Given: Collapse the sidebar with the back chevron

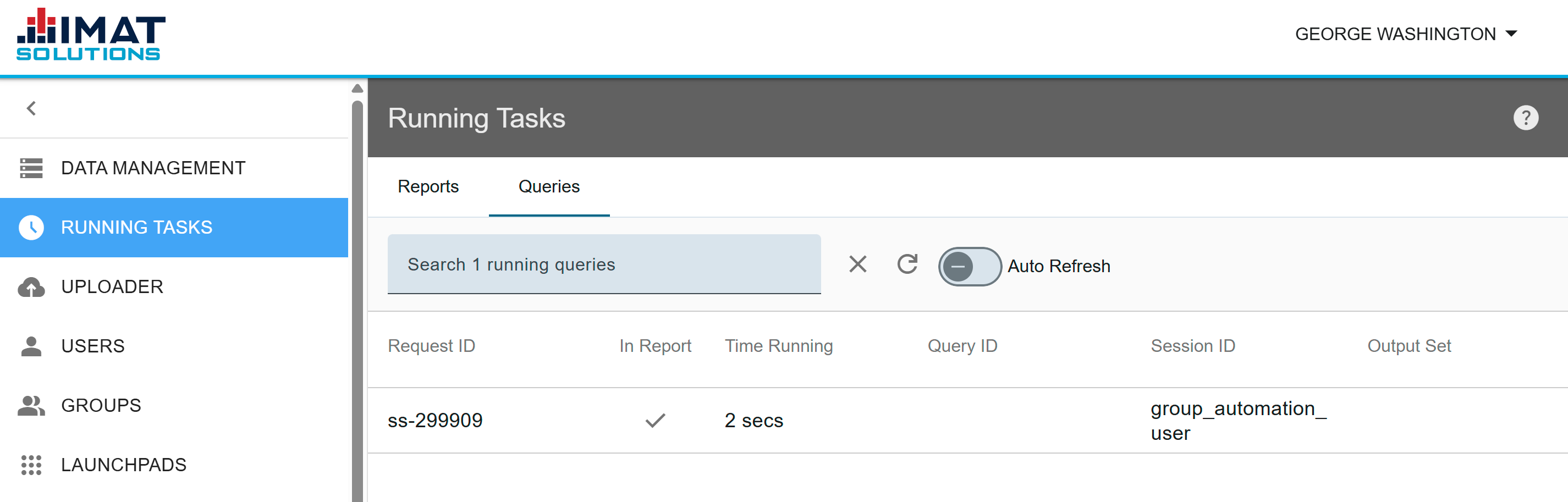Looking at the screenshot, I should [32, 108].
